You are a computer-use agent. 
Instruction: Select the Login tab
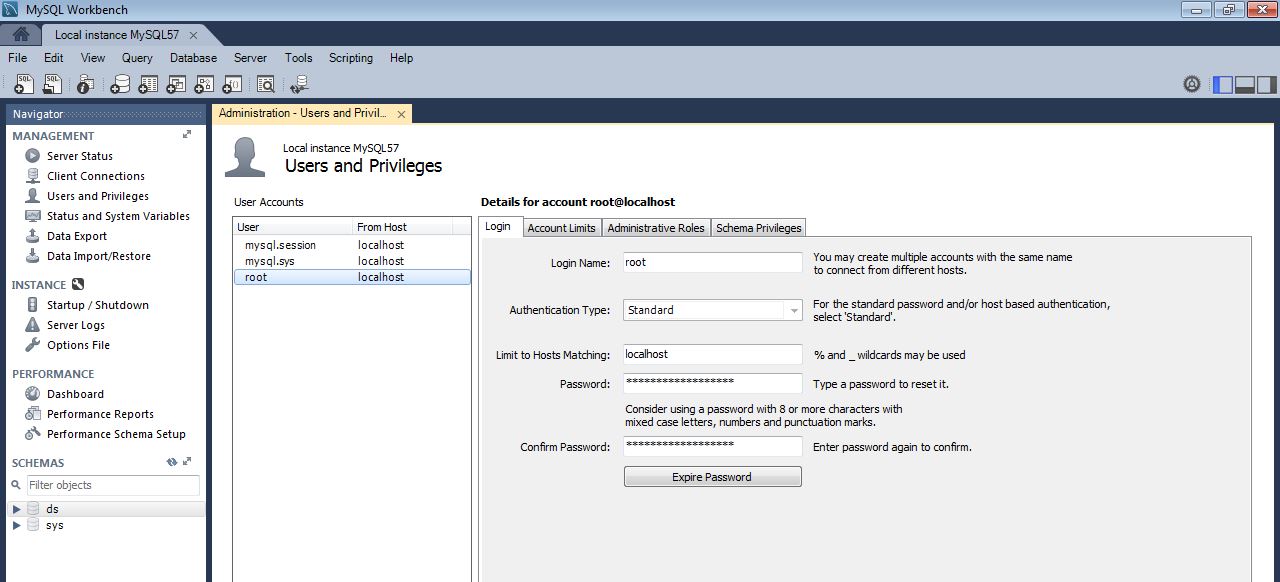(x=498, y=227)
